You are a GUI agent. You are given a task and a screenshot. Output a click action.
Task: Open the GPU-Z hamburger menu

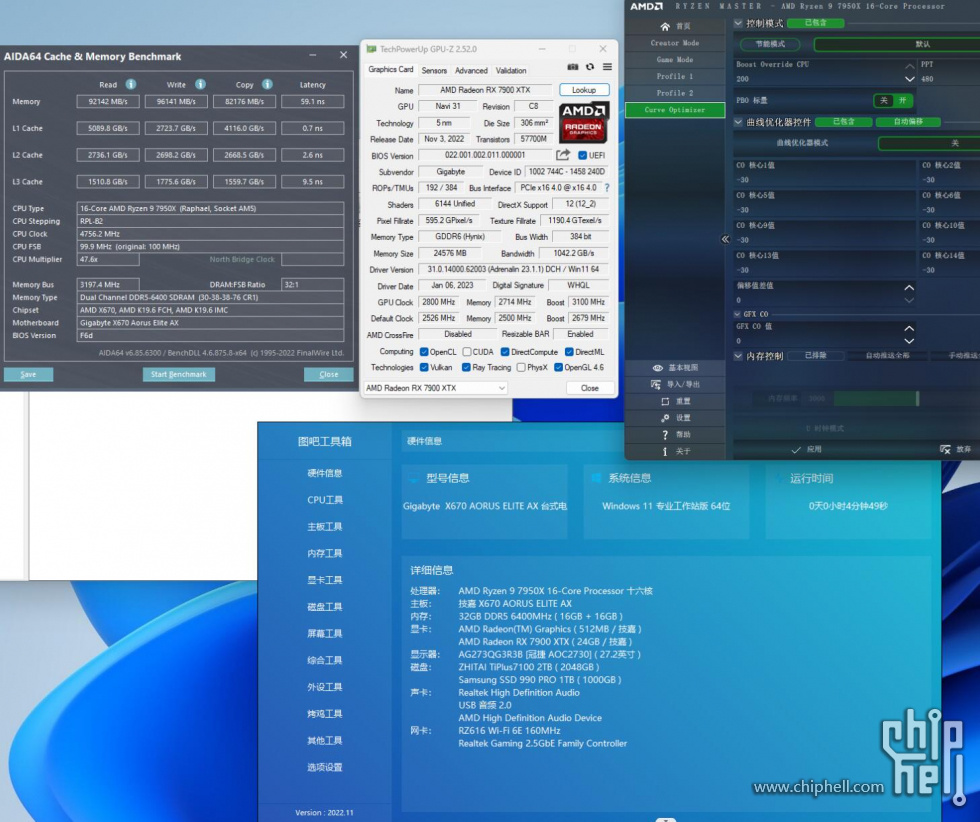[x=607, y=67]
